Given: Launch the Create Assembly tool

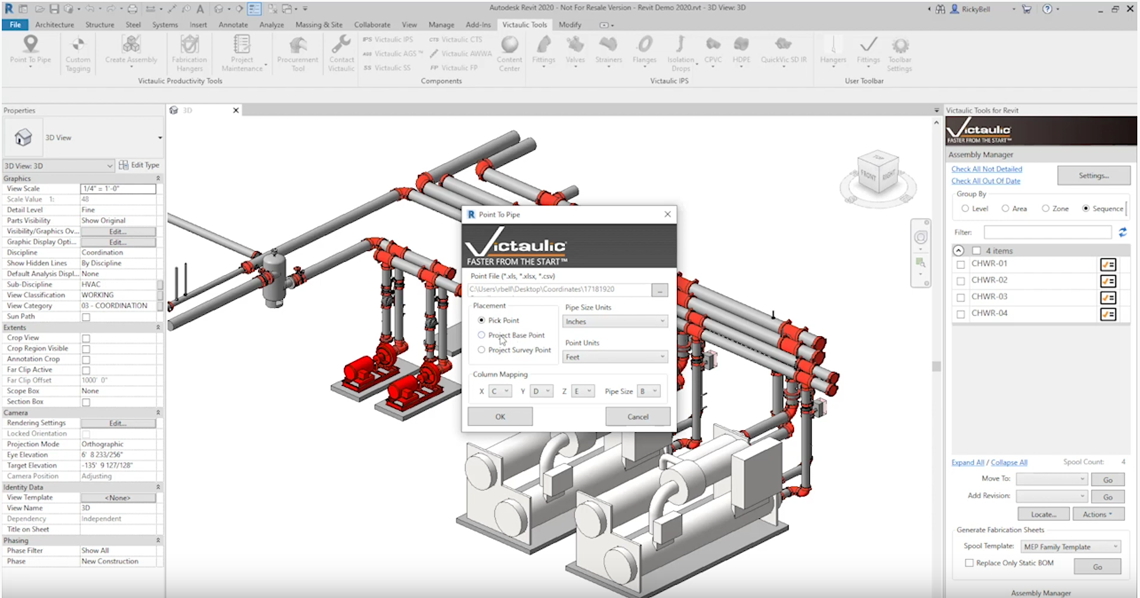Looking at the screenshot, I should pyautogui.click(x=131, y=52).
